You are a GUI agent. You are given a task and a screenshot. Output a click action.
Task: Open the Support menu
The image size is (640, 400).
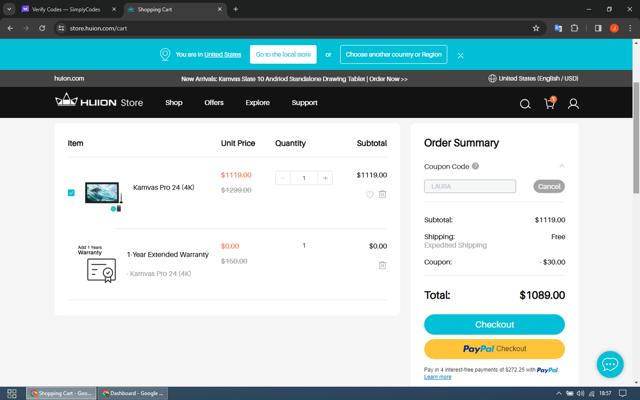pos(304,102)
